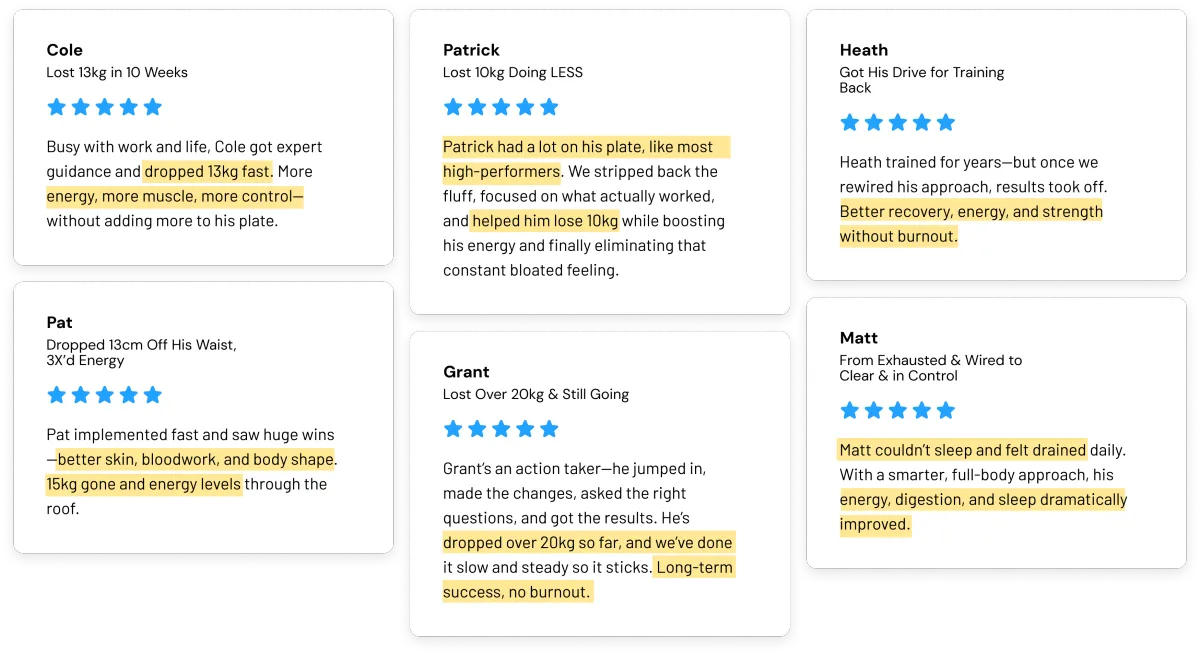Viewport: 1200px width, 654px height.
Task: Click the 'Lost Over 20kg & Still Going' subtitle
Action: [536, 394]
